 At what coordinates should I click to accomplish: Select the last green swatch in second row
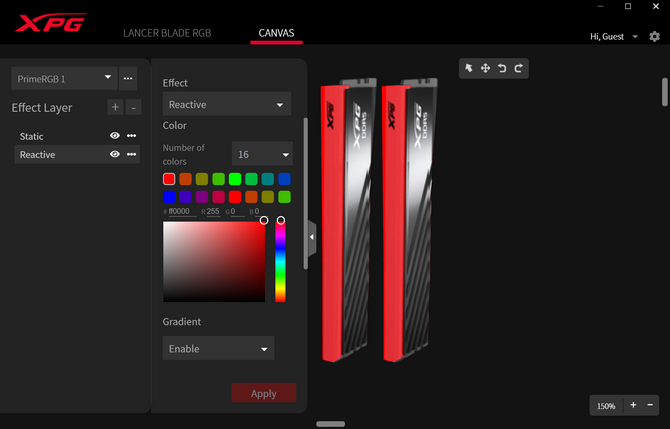[284, 197]
